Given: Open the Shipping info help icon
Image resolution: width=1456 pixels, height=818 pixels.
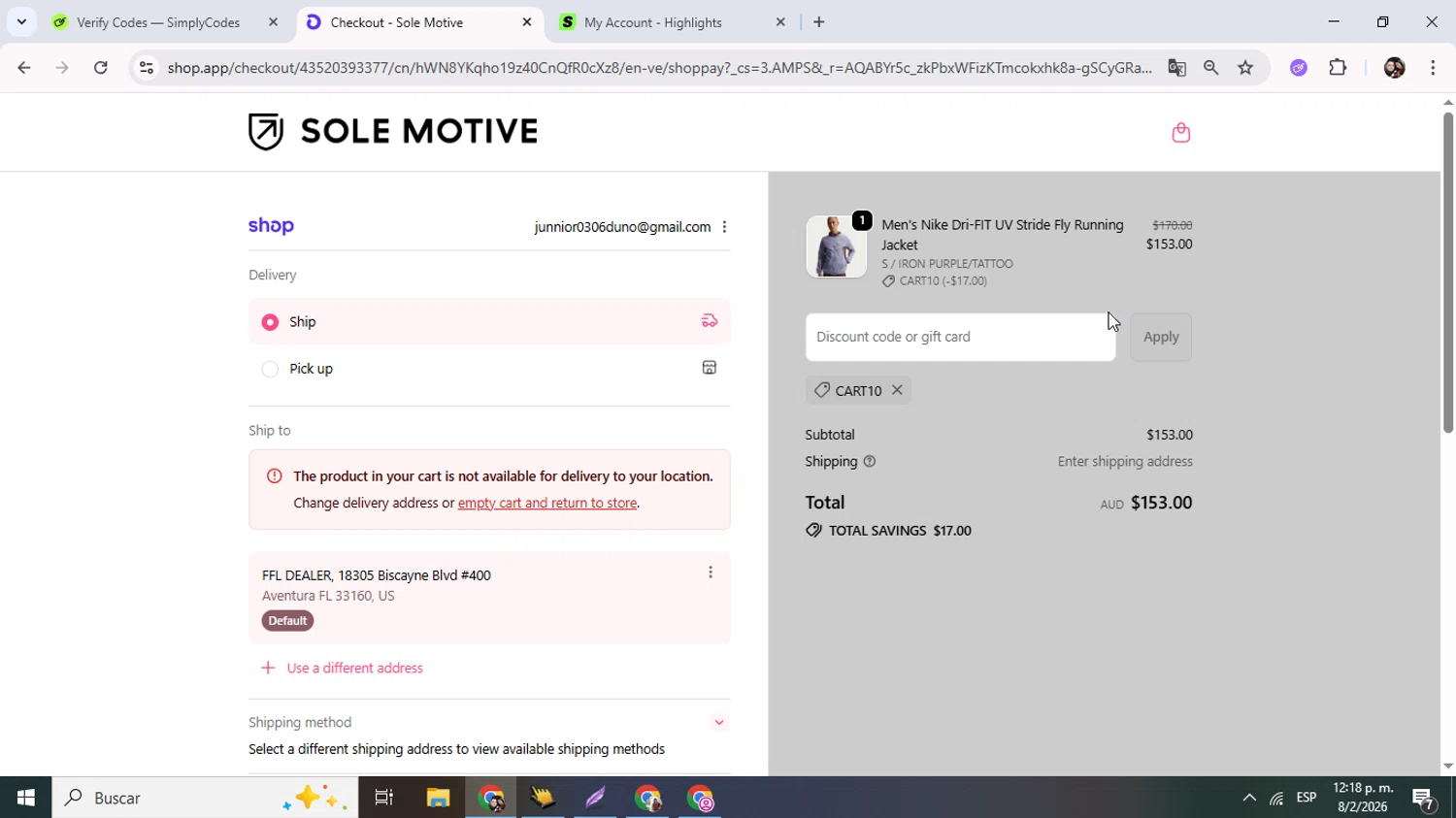Looking at the screenshot, I should [870, 462].
